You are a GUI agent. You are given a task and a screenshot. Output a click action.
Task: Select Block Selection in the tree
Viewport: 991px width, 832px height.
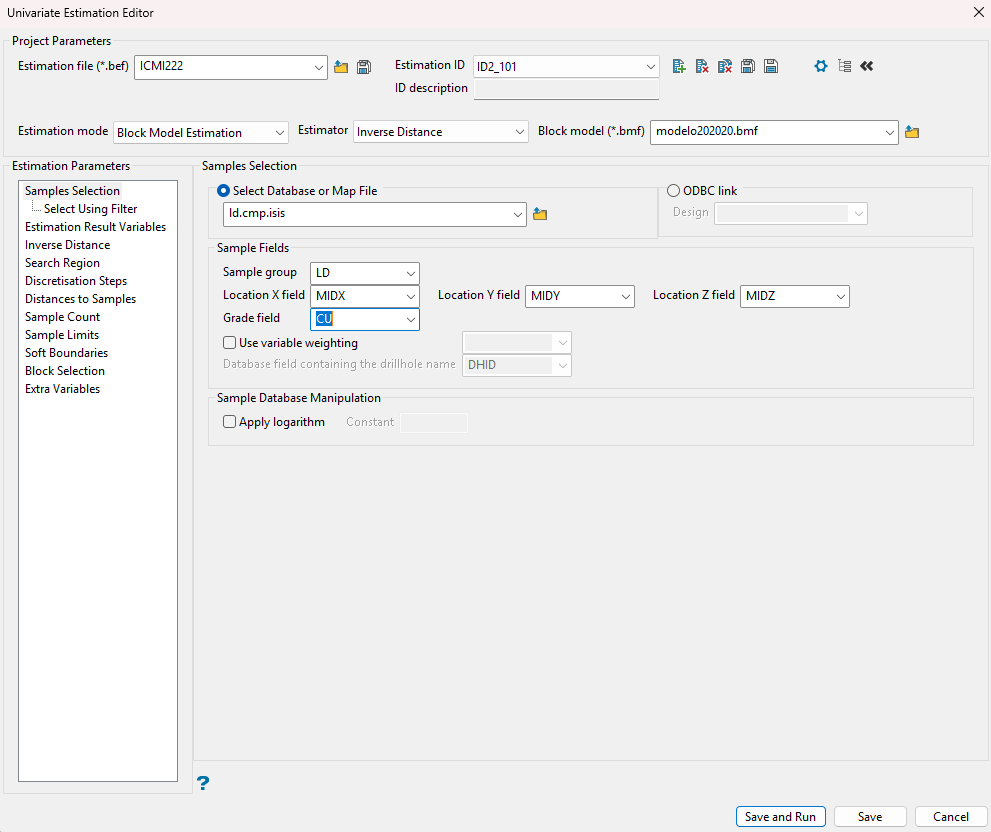65,371
